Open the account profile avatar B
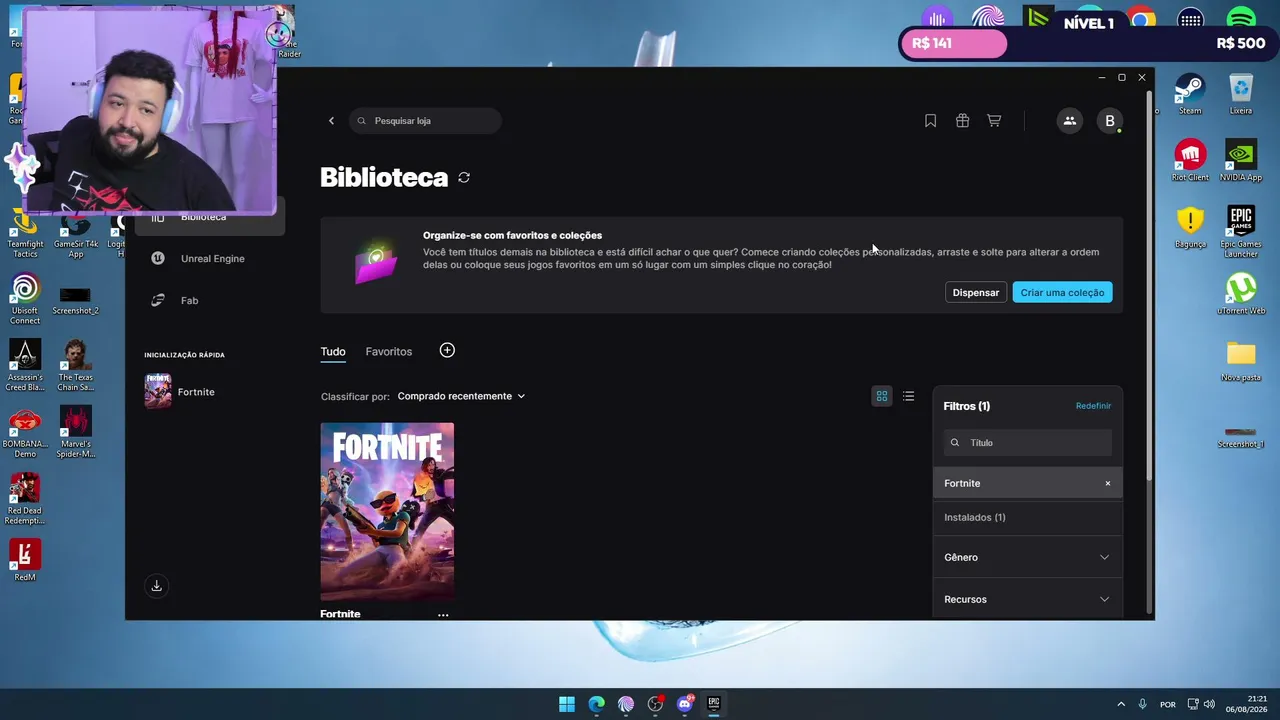Screen dimensions: 1280x720 [1110, 121]
